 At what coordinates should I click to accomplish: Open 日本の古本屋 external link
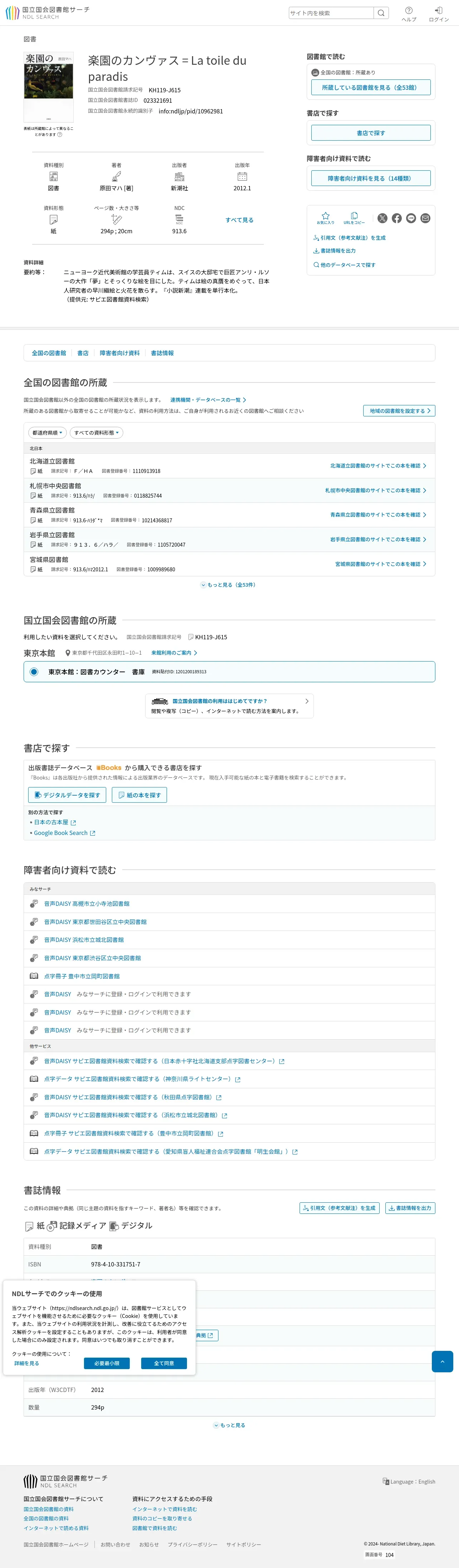coord(54,822)
